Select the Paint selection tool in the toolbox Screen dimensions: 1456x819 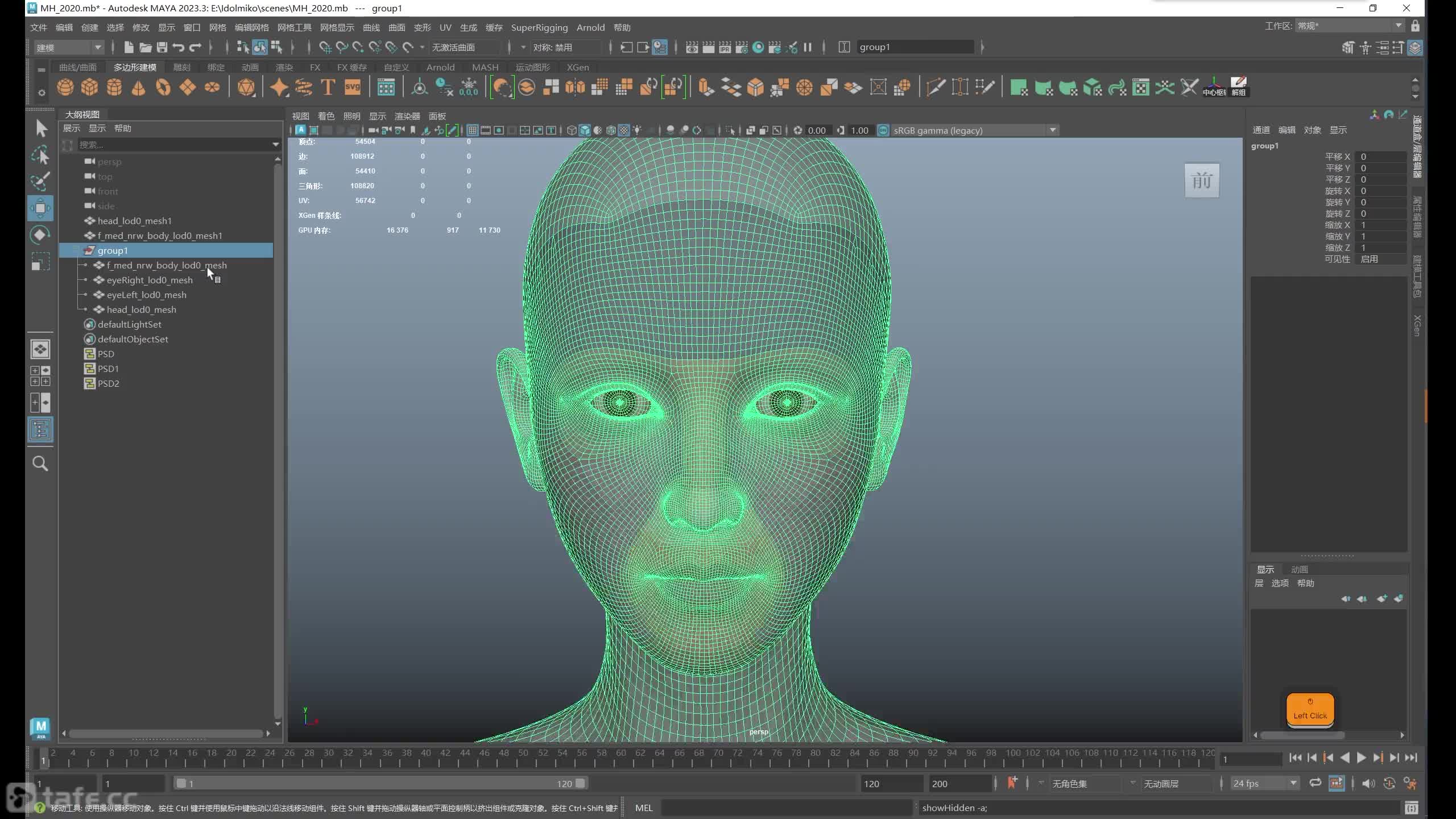[x=40, y=181]
